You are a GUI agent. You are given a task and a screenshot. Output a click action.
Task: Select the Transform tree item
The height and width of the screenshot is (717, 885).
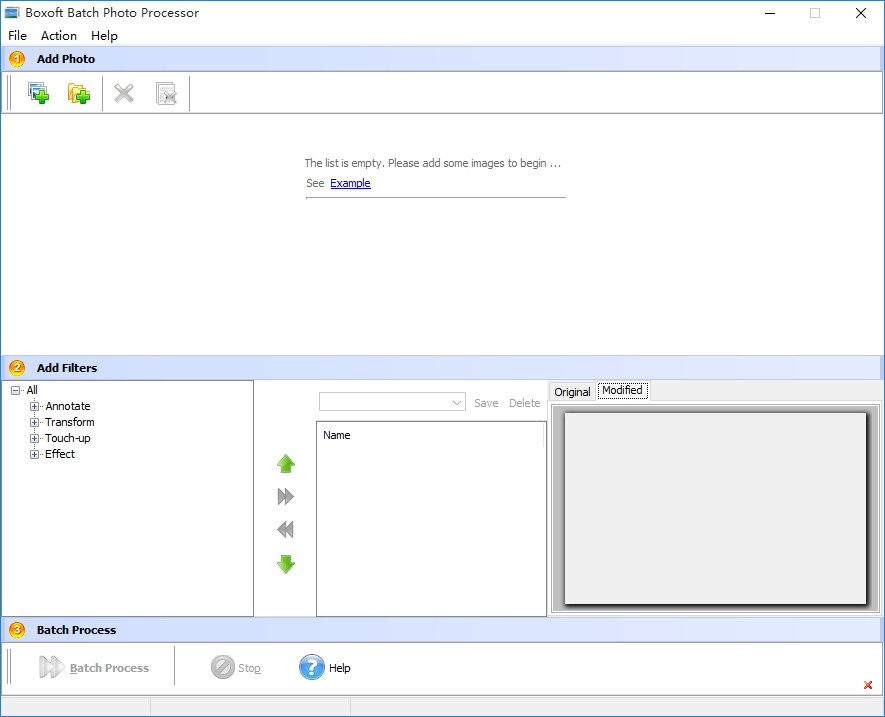tap(70, 422)
